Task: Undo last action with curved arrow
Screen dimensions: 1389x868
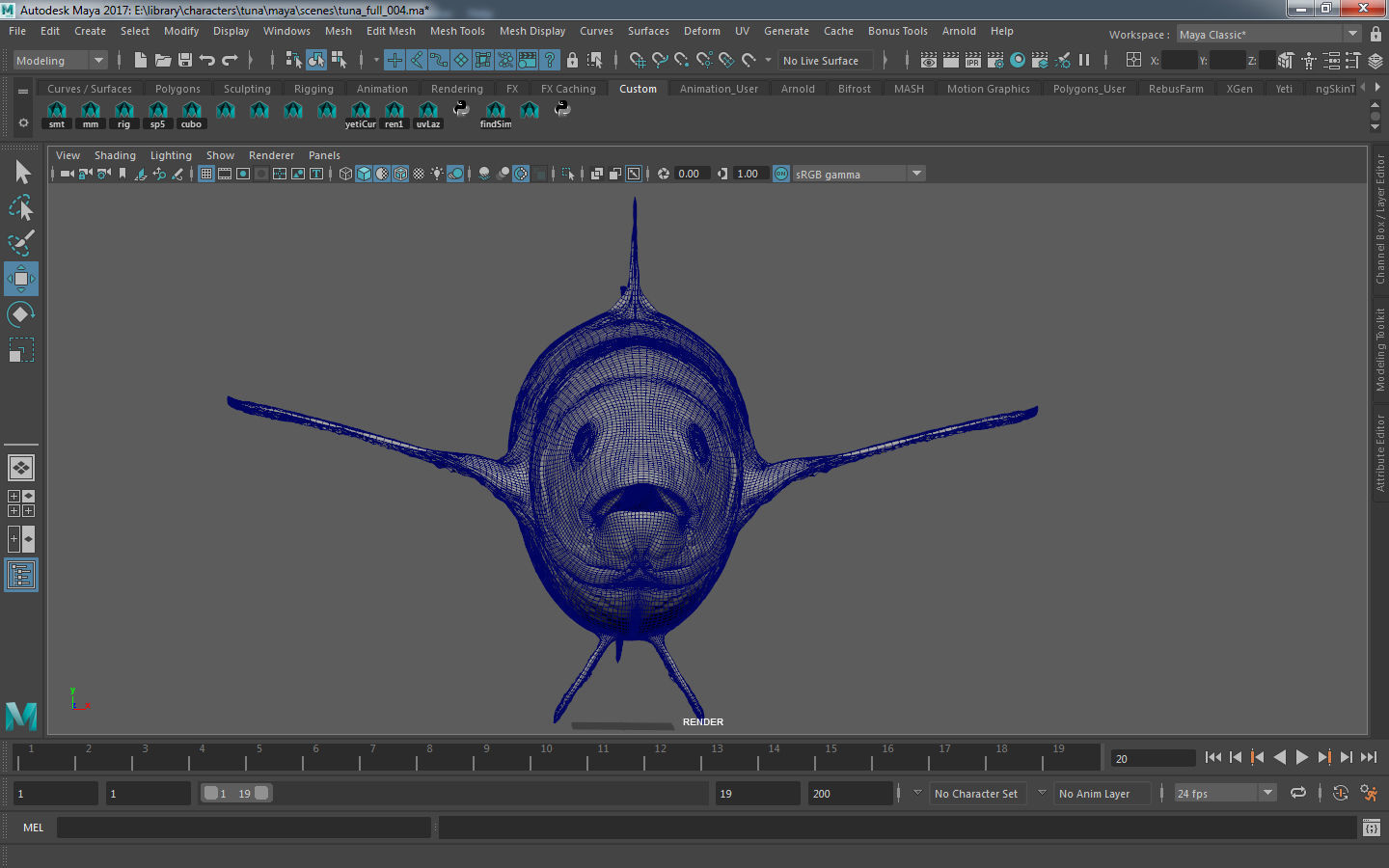Action: 207,61
